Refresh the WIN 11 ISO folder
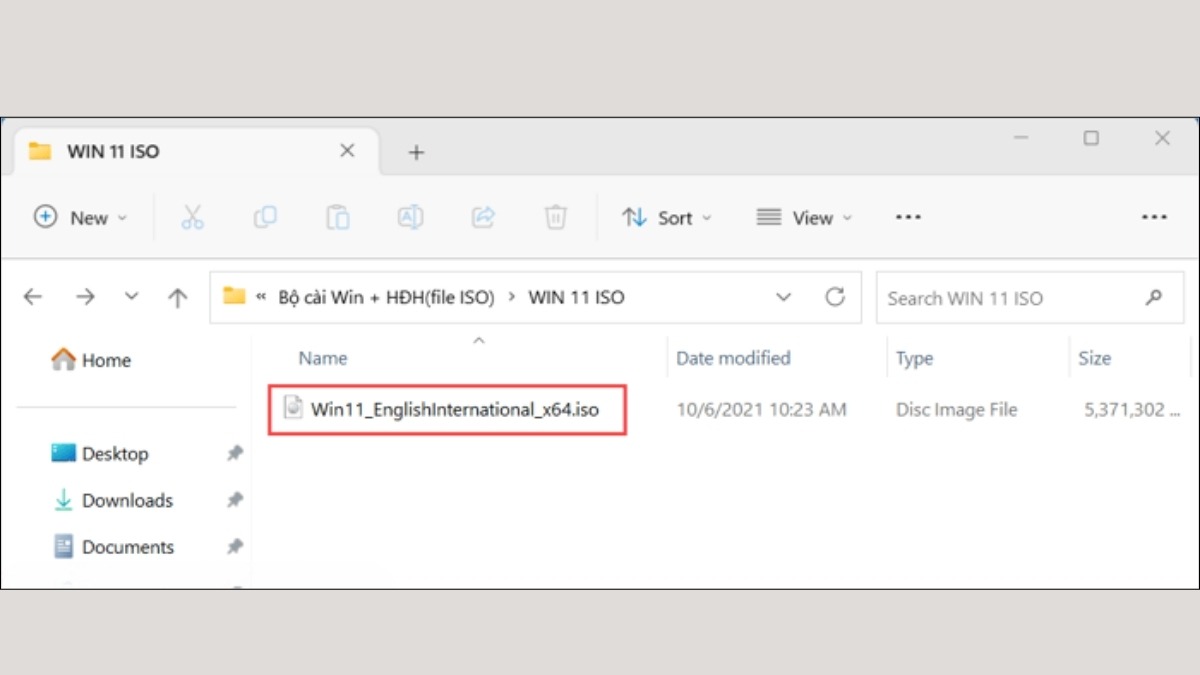Image resolution: width=1200 pixels, height=675 pixels. [x=835, y=297]
